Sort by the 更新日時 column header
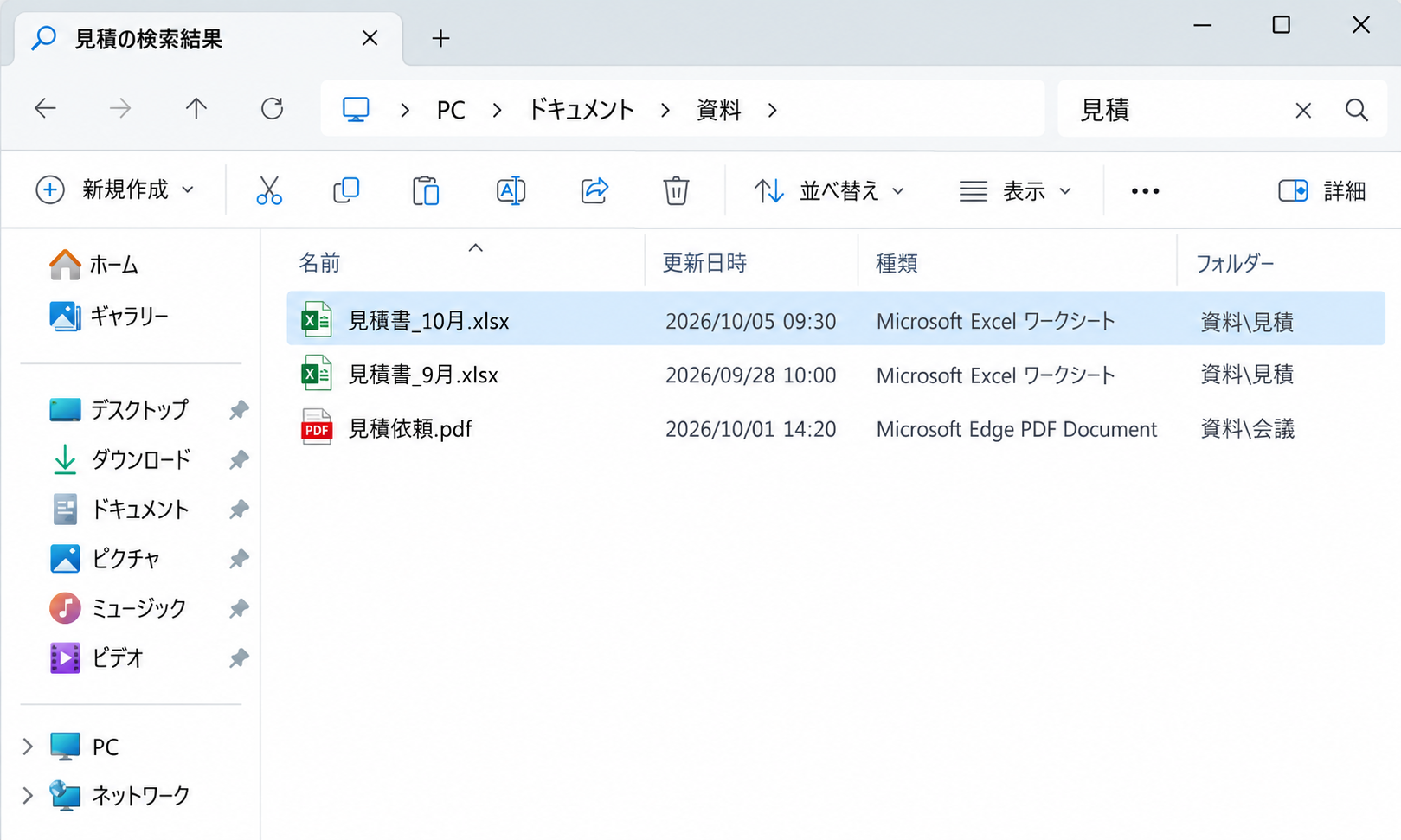Screen dimensions: 1401x840 click(704, 263)
